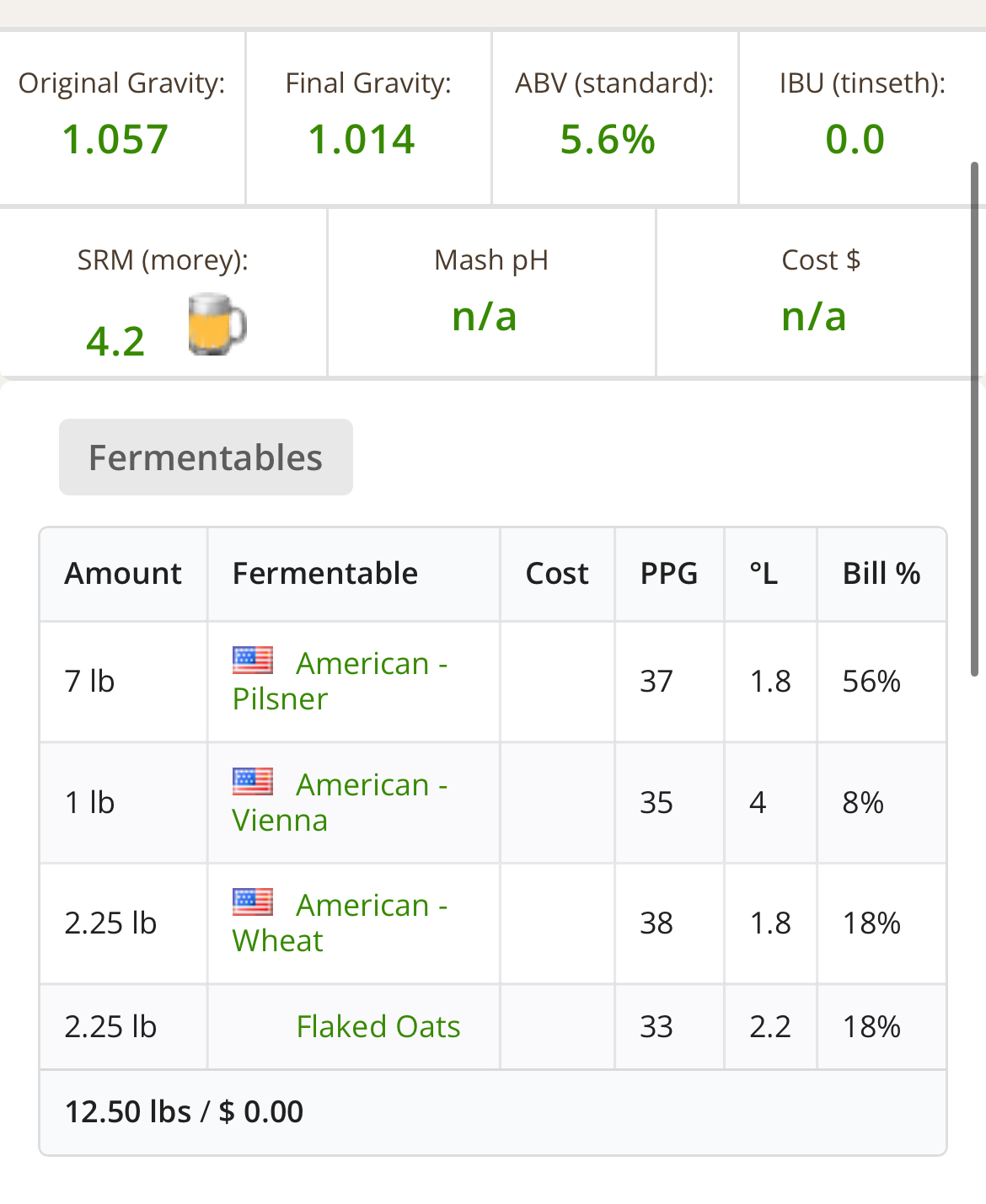Open the American - Wheat fermentable link
986x1204 pixels.
tap(340, 923)
